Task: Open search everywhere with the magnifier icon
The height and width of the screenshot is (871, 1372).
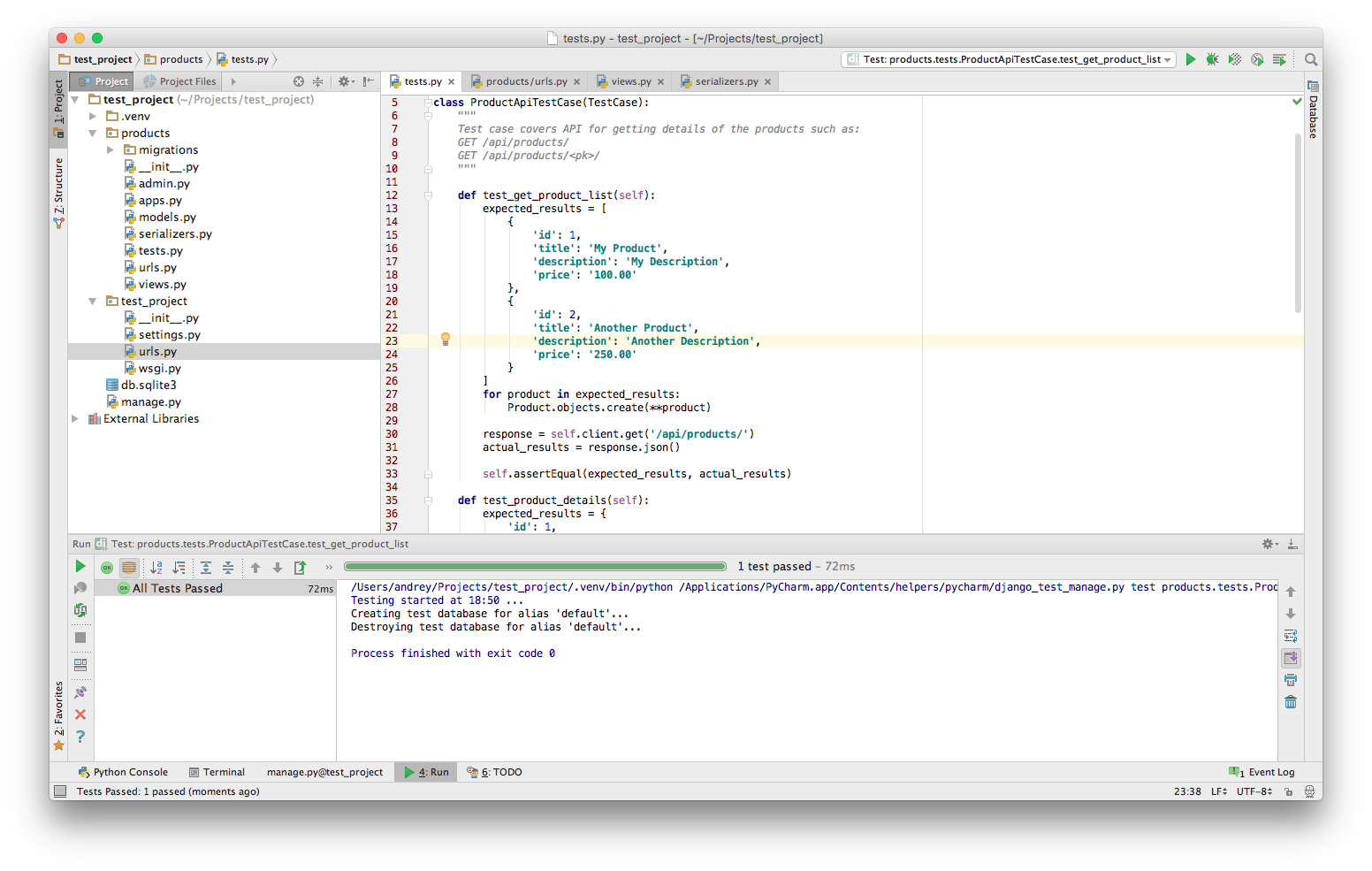Action: click(1310, 59)
